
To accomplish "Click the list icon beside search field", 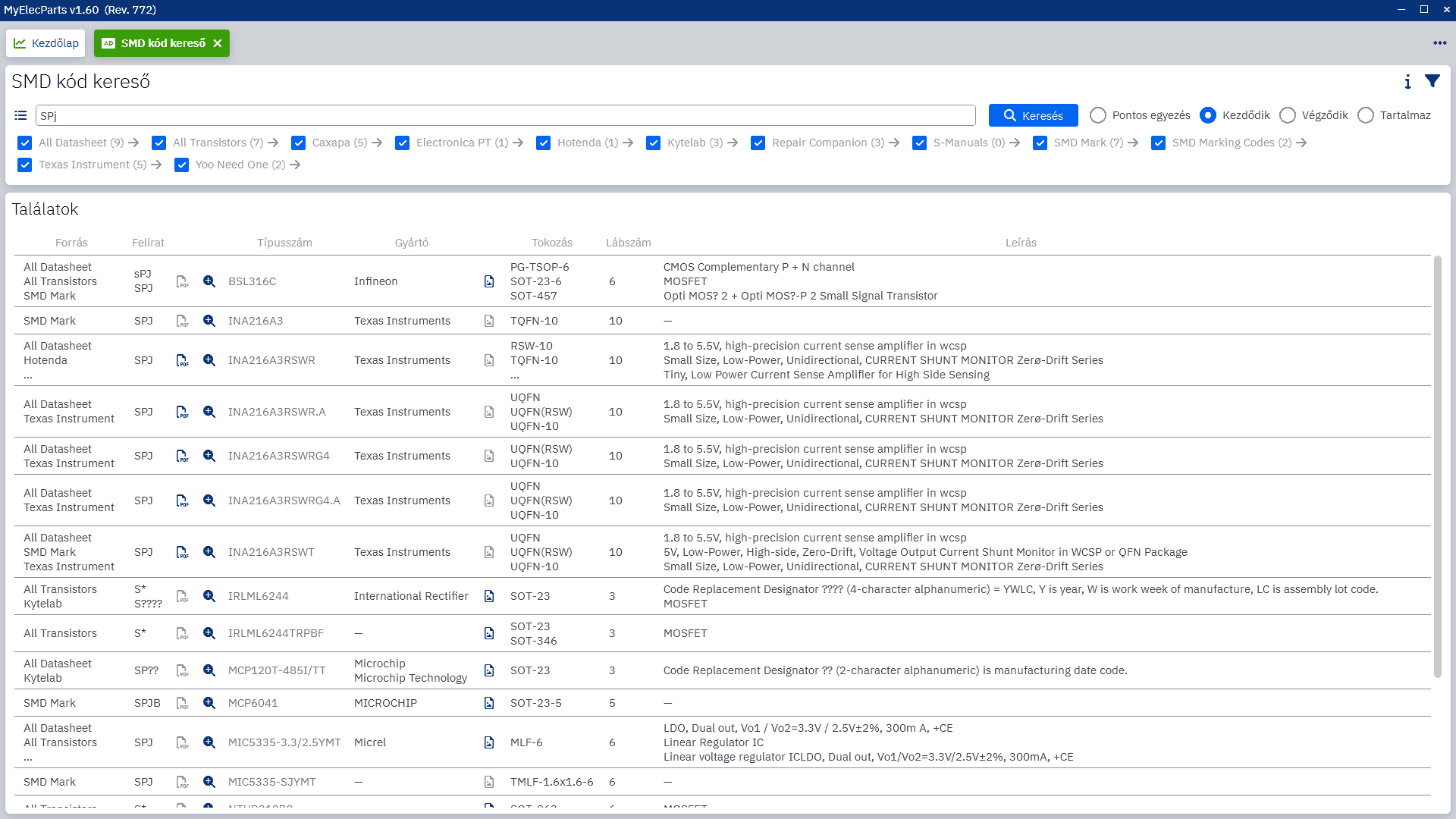I will 20,115.
